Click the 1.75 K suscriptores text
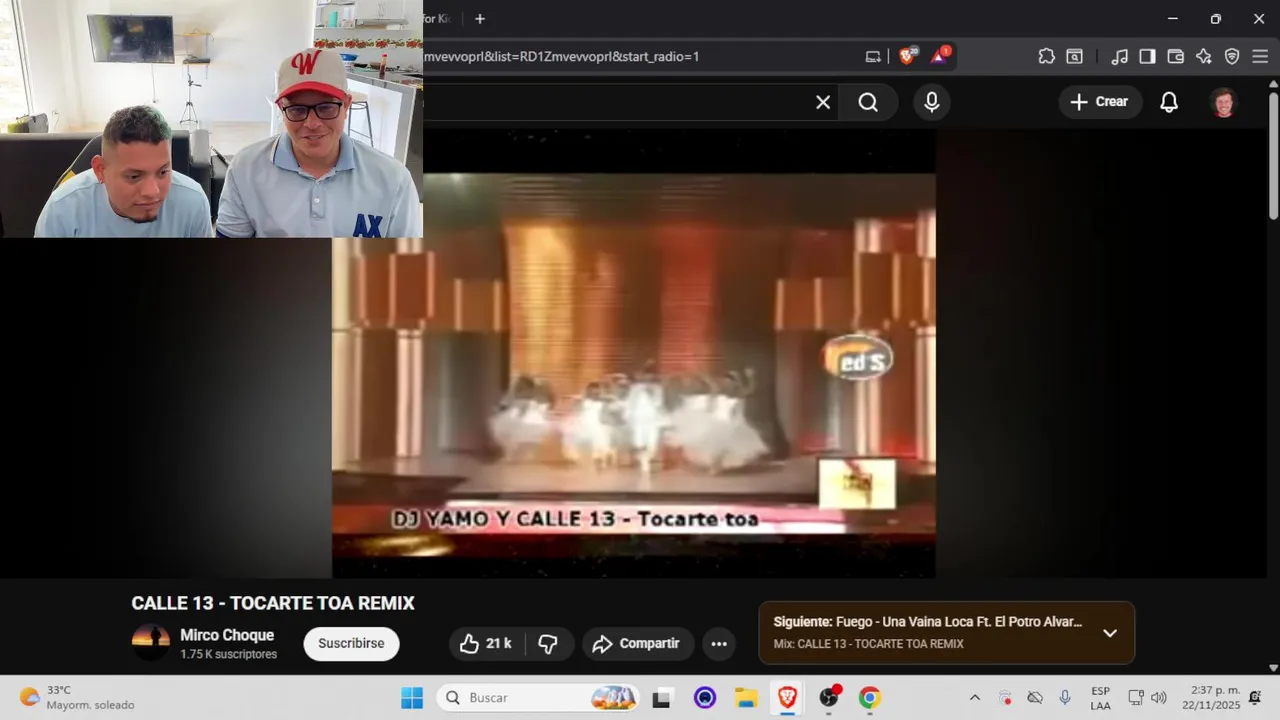1280x720 pixels. [x=228, y=654]
